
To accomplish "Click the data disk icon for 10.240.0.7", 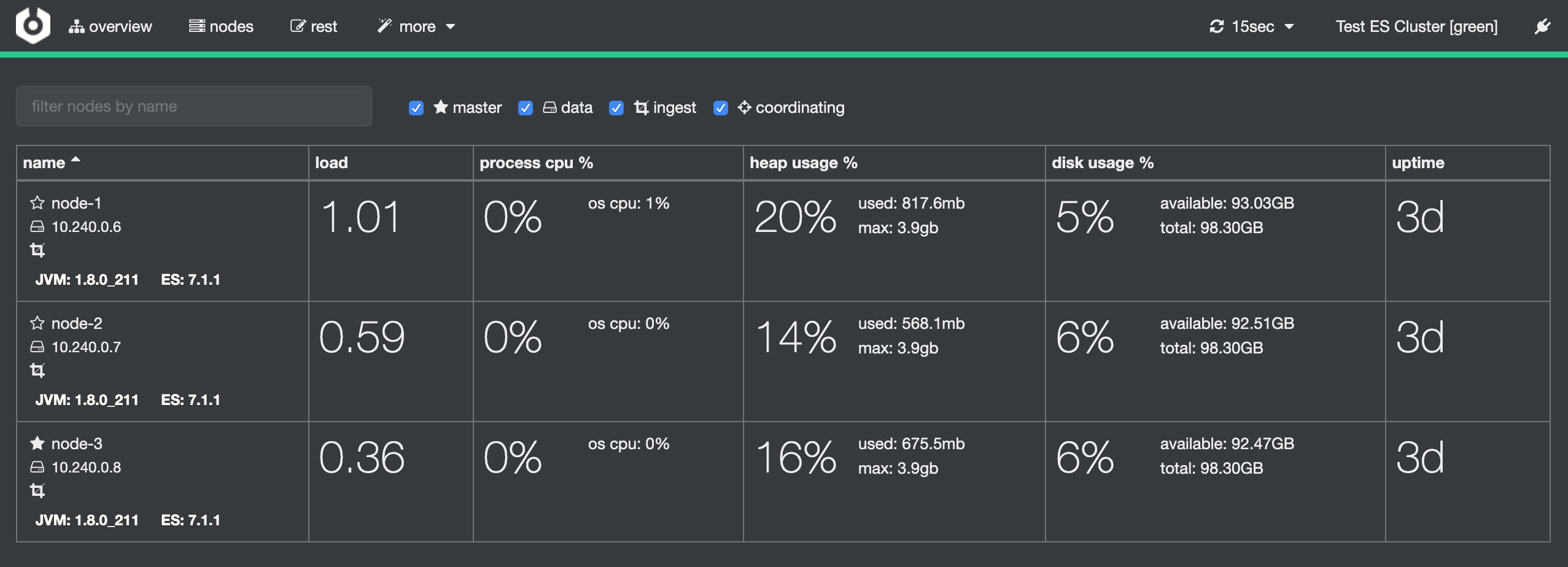I will pyautogui.click(x=37, y=347).
